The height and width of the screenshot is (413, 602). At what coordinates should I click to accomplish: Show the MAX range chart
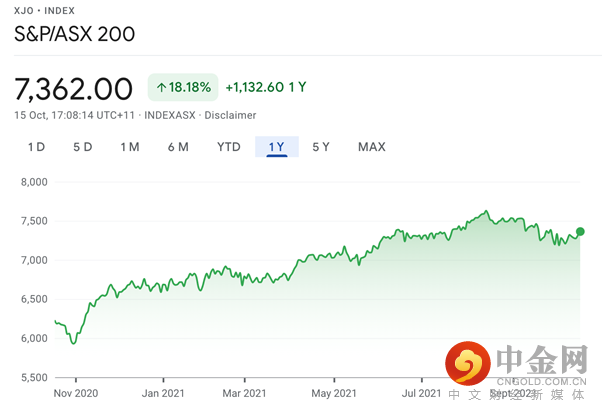tap(372, 148)
